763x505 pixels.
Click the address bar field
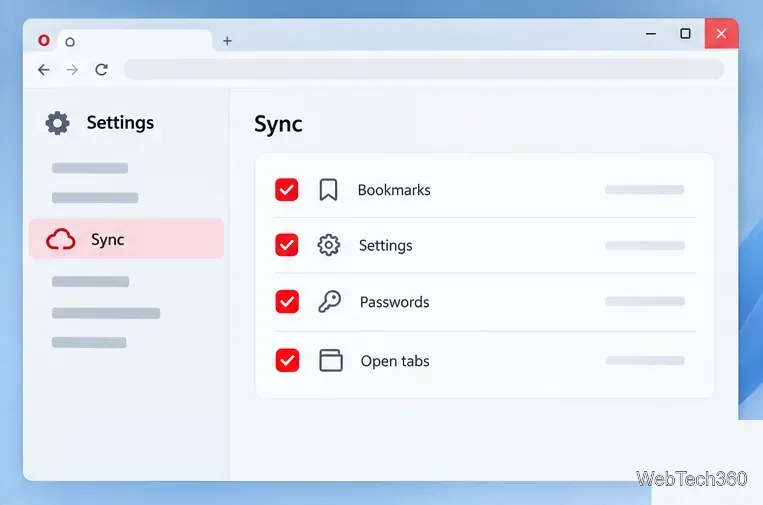[x=424, y=70]
